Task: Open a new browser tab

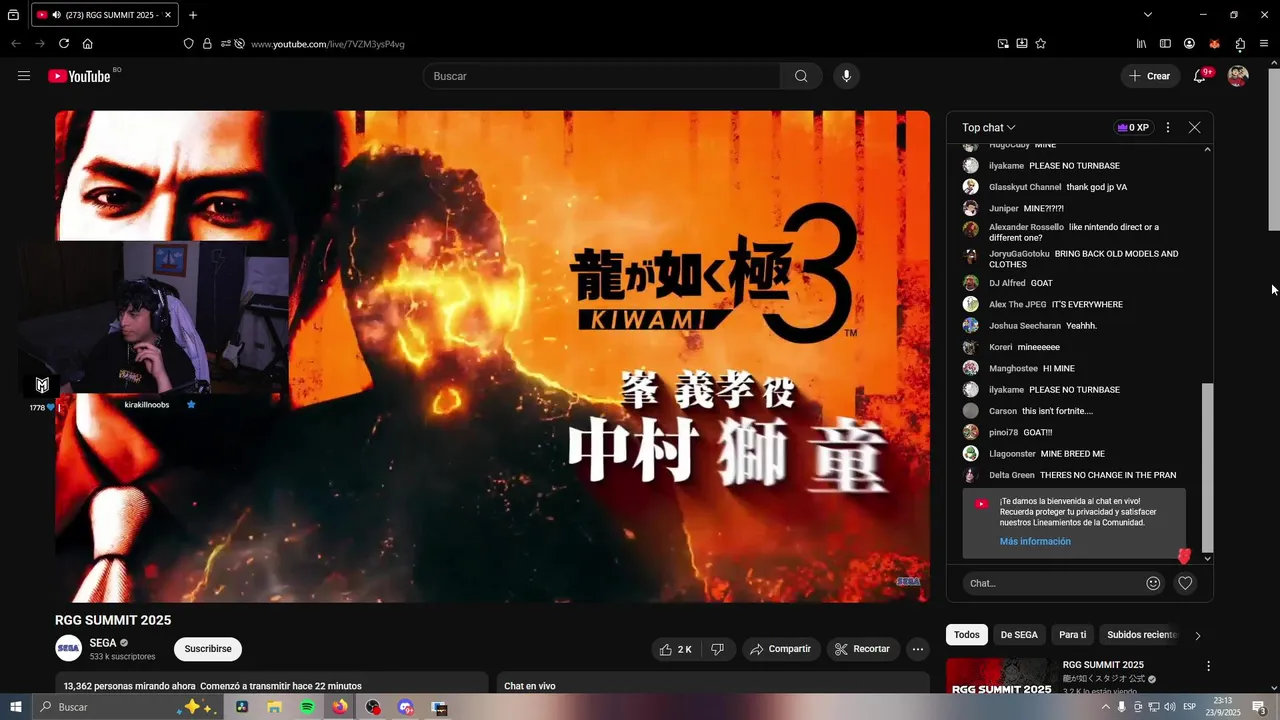Action: coord(193,15)
